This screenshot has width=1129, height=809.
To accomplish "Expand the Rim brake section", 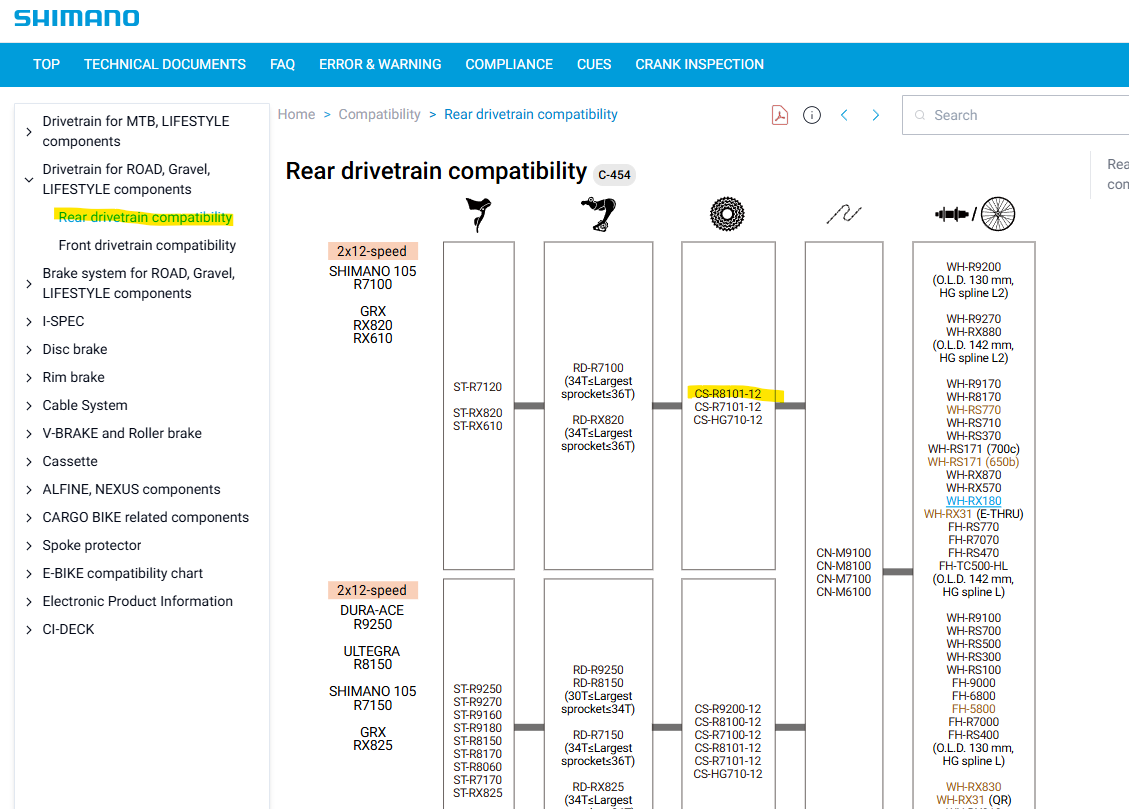I will pyautogui.click(x=29, y=378).
